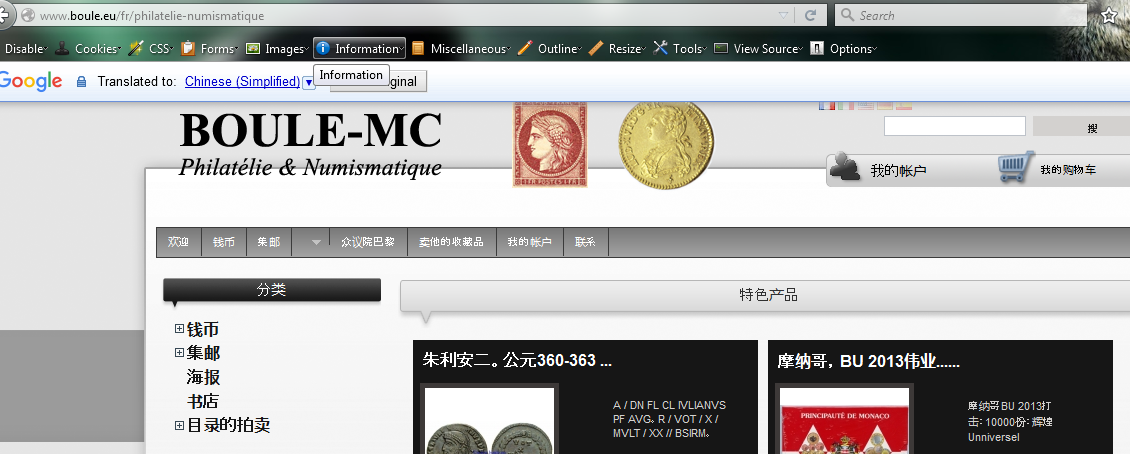Open 众议院巴黎 in the navigation bar
The width and height of the screenshot is (1130, 454).
(368, 242)
